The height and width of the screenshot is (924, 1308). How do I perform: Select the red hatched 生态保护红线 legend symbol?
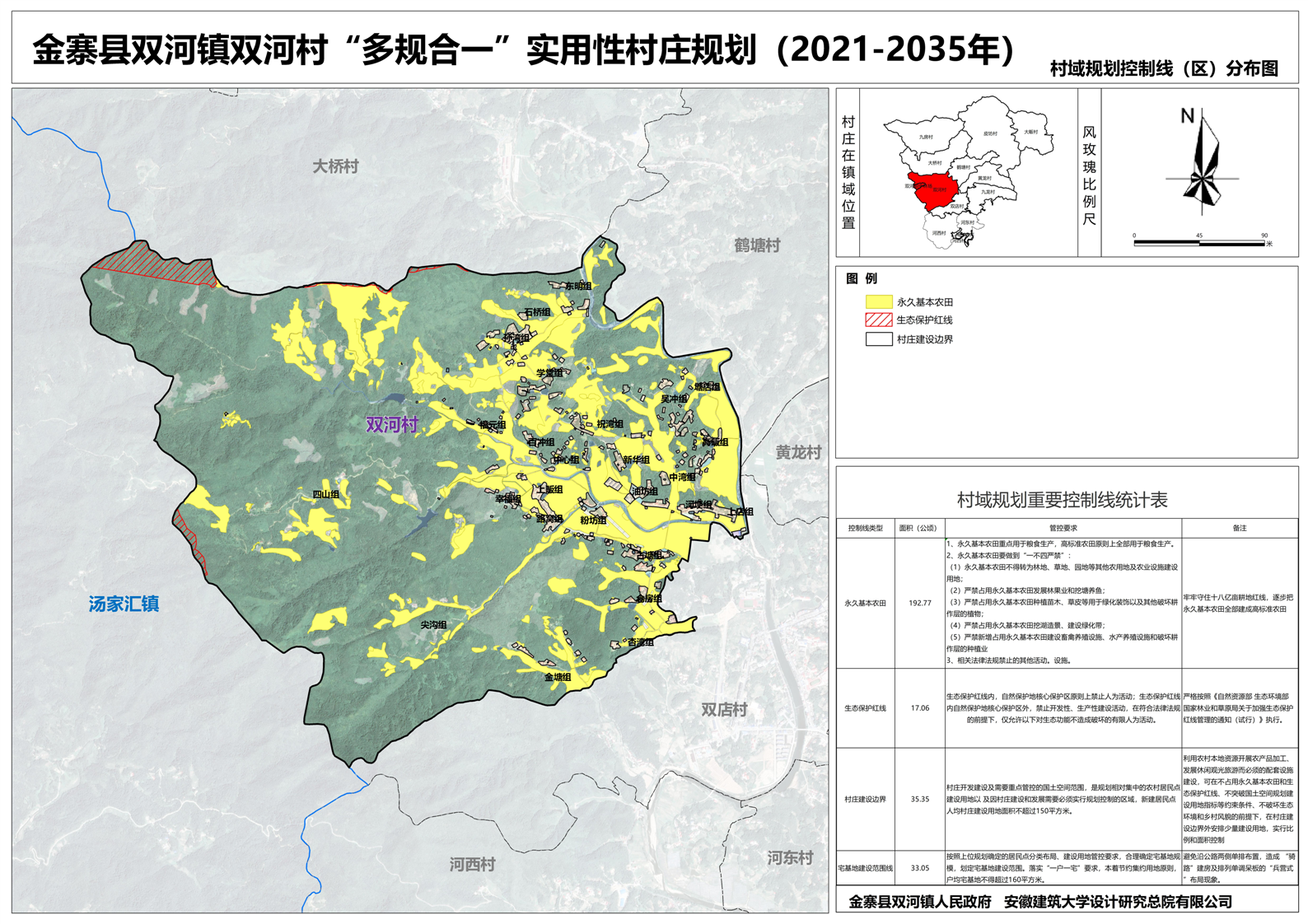(878, 320)
